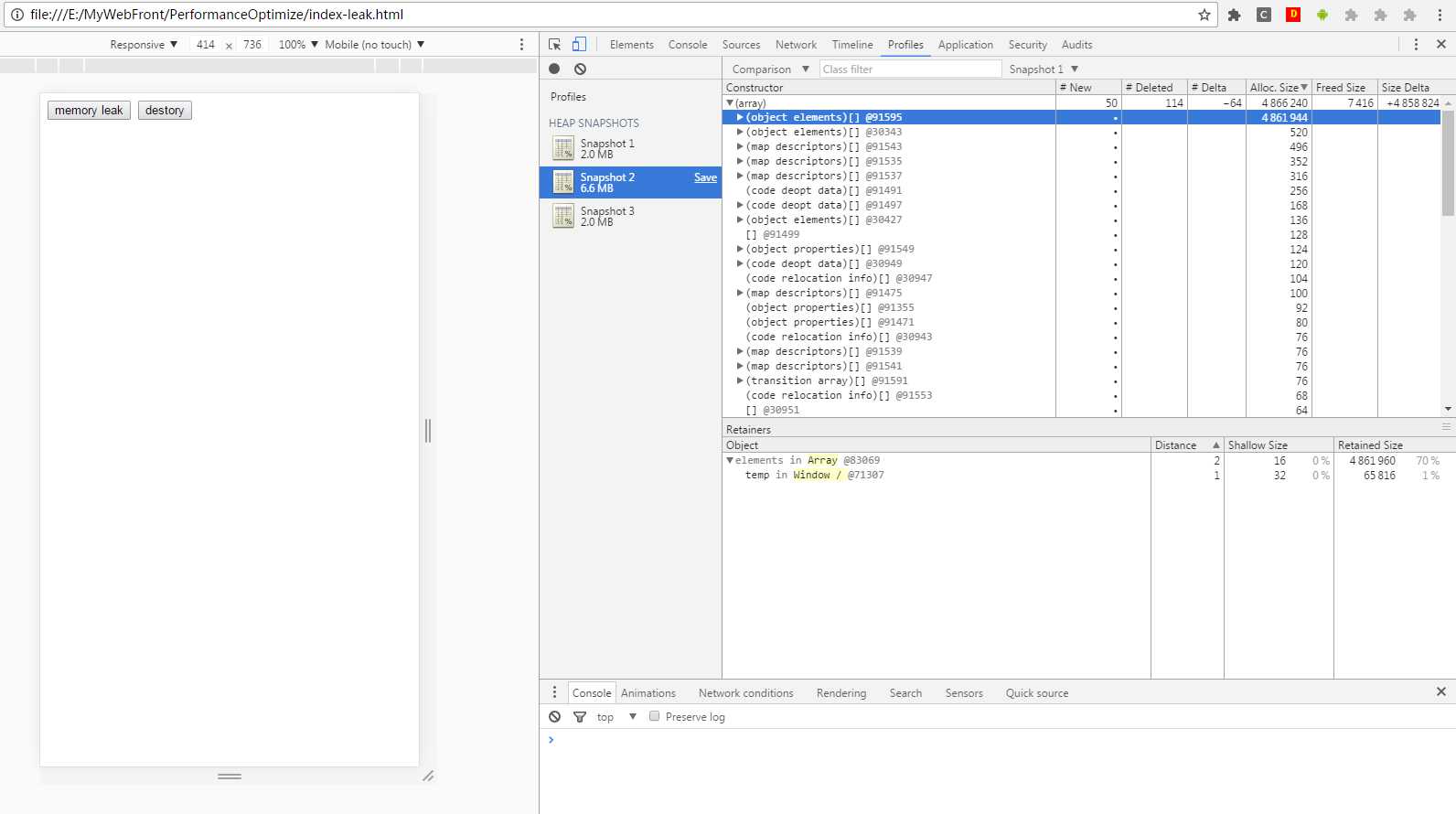Click the clear all profiles icon
Screen dimensions: 1456x814
[x=580, y=69]
